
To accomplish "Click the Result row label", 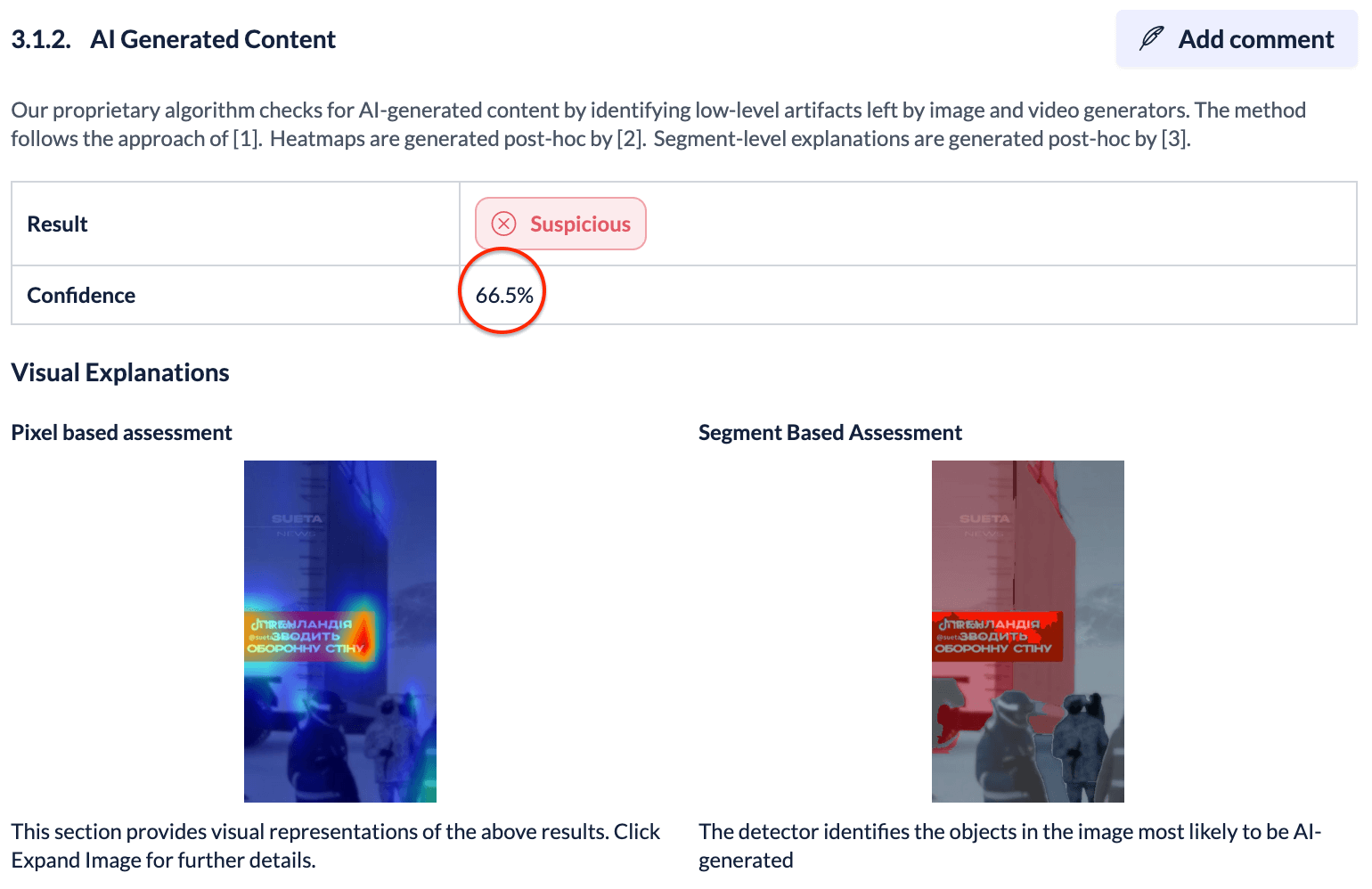I will 58,224.
